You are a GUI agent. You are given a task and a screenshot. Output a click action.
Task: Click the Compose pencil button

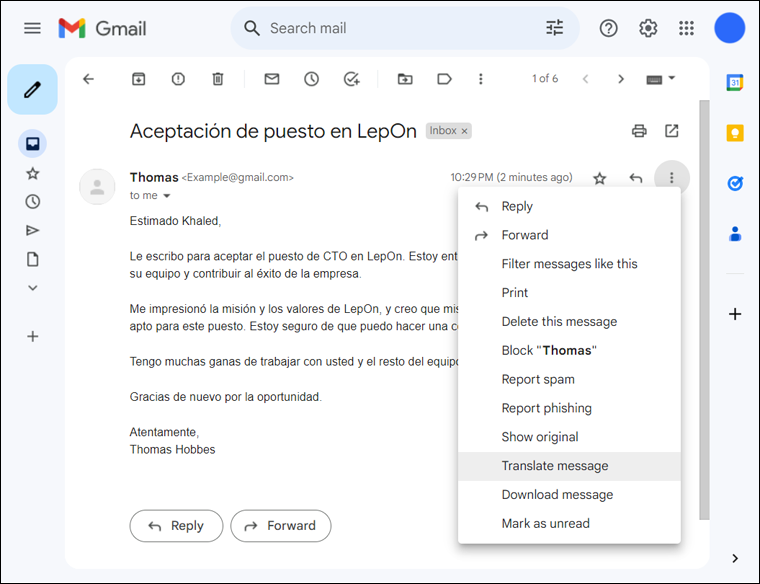(x=32, y=90)
